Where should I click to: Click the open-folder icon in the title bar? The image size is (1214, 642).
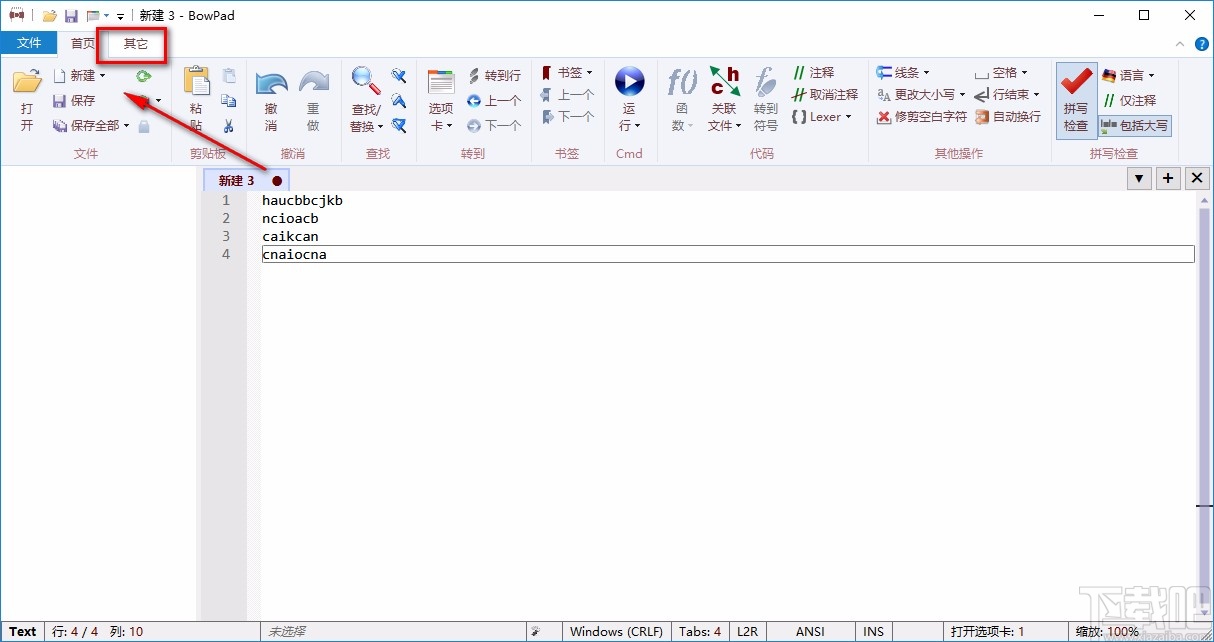(49, 16)
